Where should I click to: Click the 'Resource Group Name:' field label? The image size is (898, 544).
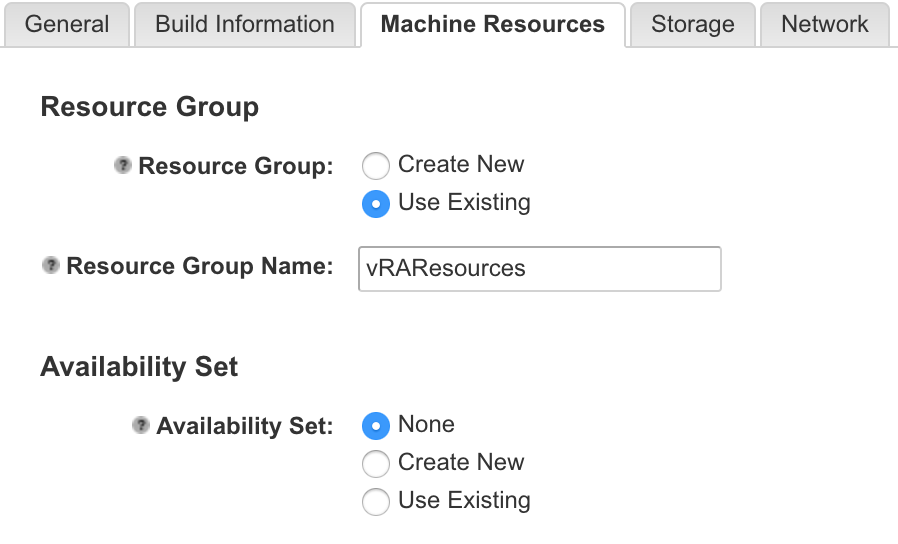(199, 267)
